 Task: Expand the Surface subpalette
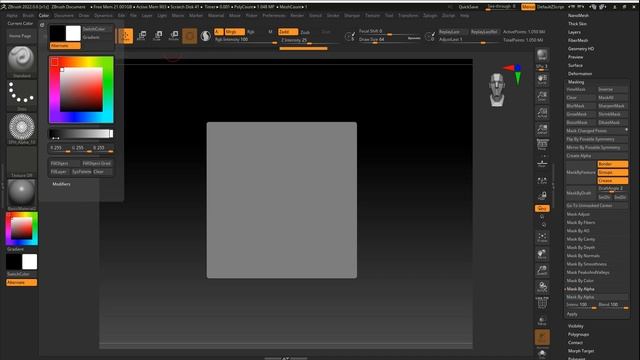(x=575, y=65)
